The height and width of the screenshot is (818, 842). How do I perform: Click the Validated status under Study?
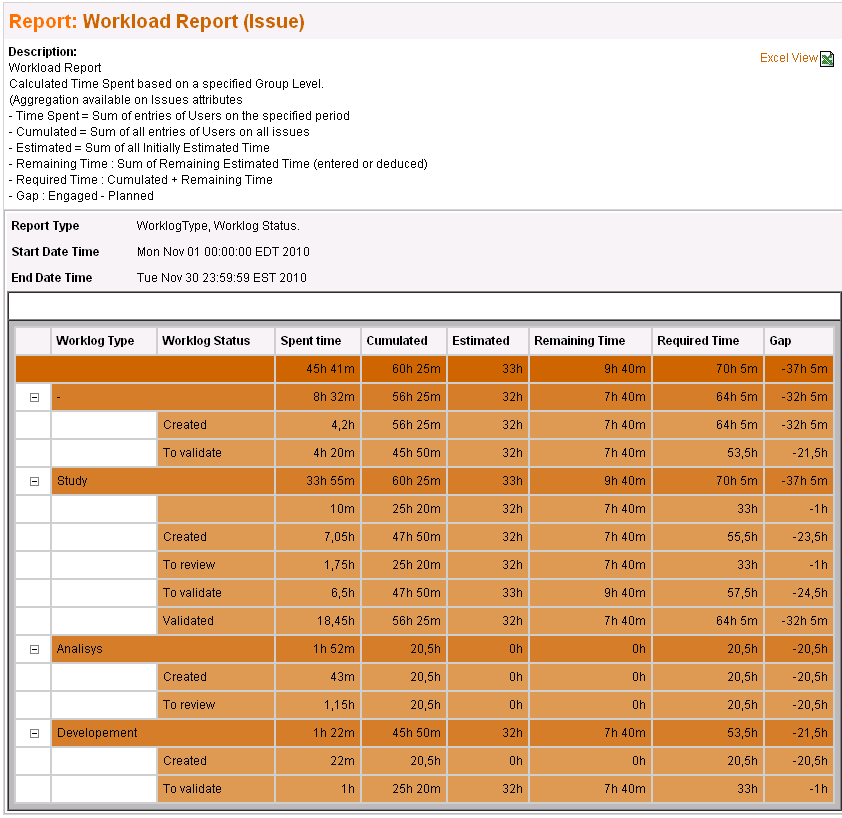coord(189,621)
